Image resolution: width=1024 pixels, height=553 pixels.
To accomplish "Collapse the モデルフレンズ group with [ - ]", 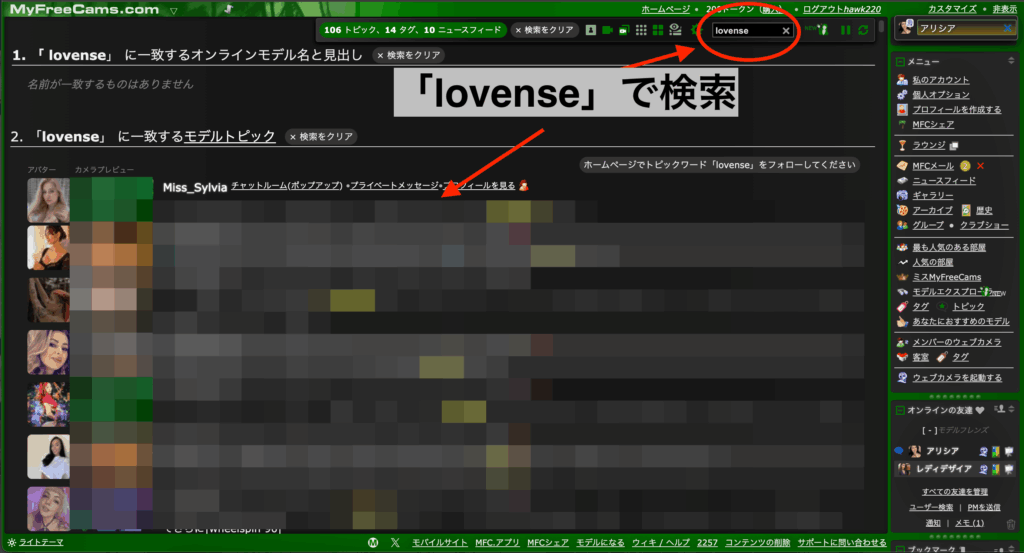I will point(929,430).
